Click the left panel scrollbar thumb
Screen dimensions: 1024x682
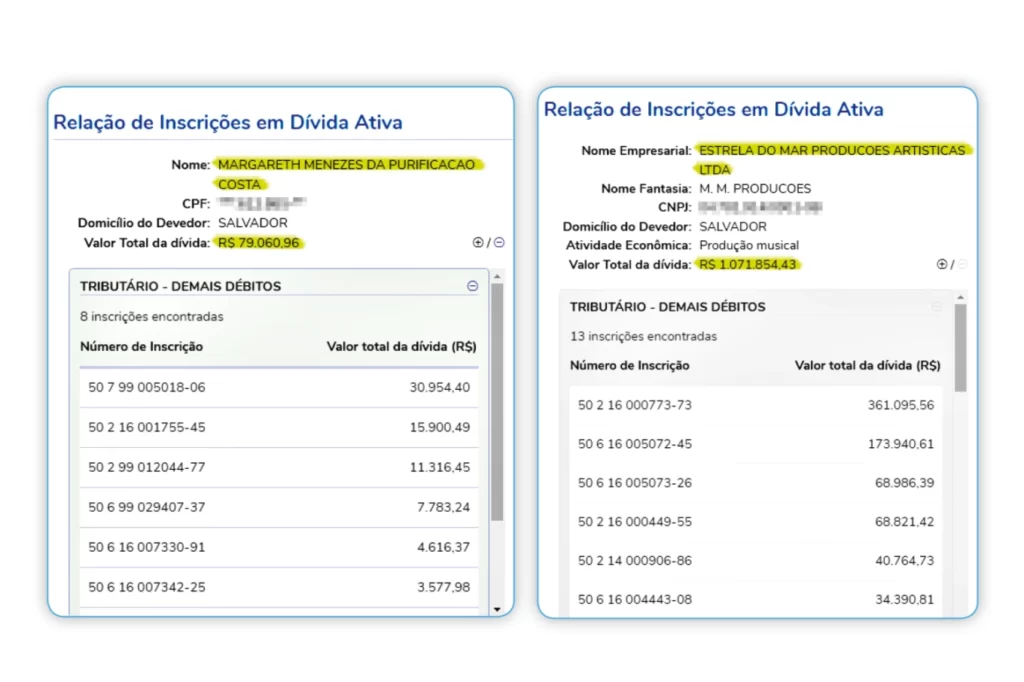pos(498,400)
